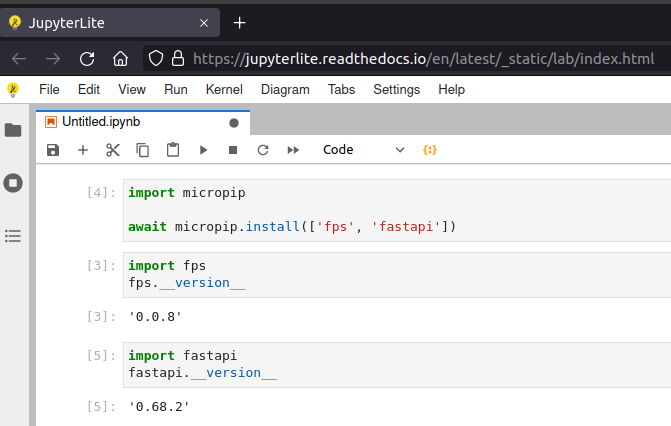The width and height of the screenshot is (671, 426).
Task: Click the [4]: cell prompt
Action: (x=101, y=193)
